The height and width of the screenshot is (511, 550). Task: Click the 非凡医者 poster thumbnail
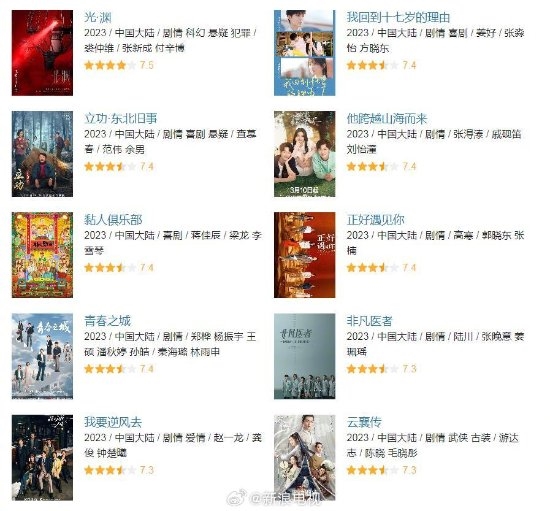coord(304,356)
